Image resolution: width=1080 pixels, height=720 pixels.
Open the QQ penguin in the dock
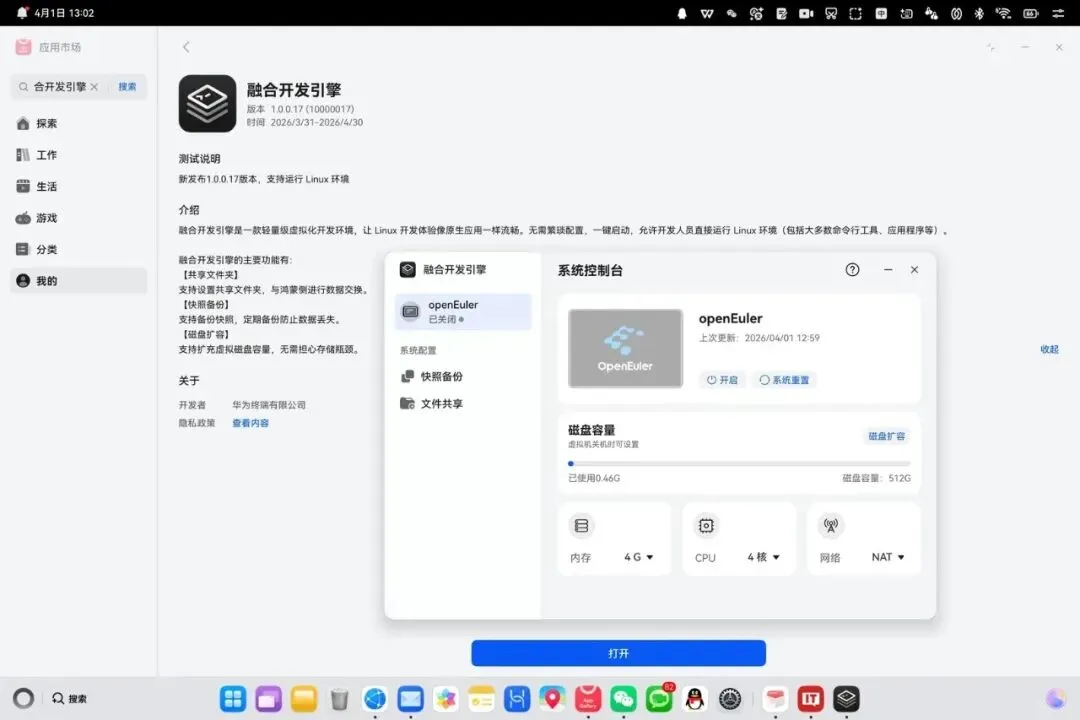coord(695,699)
